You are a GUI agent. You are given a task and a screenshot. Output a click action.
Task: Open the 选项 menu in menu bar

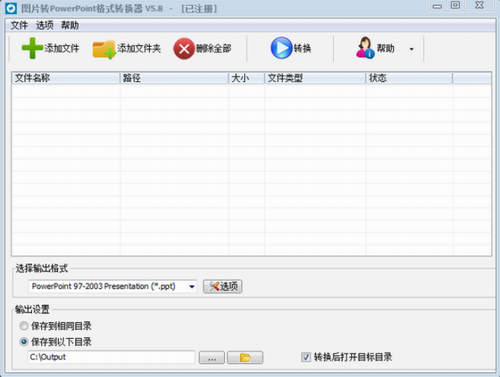click(44, 25)
